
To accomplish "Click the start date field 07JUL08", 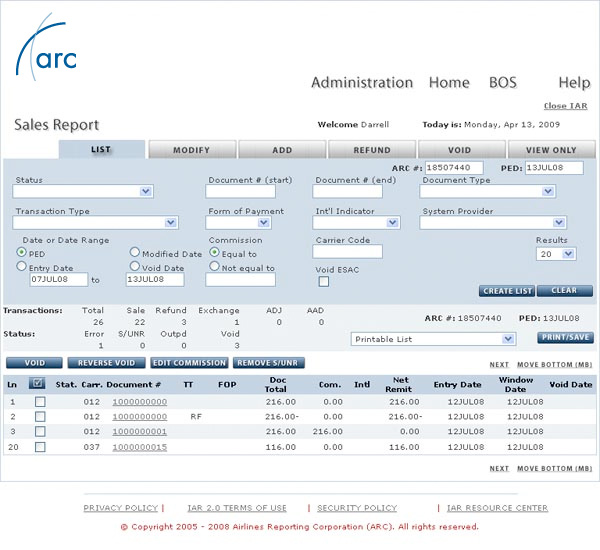I will 59,279.
